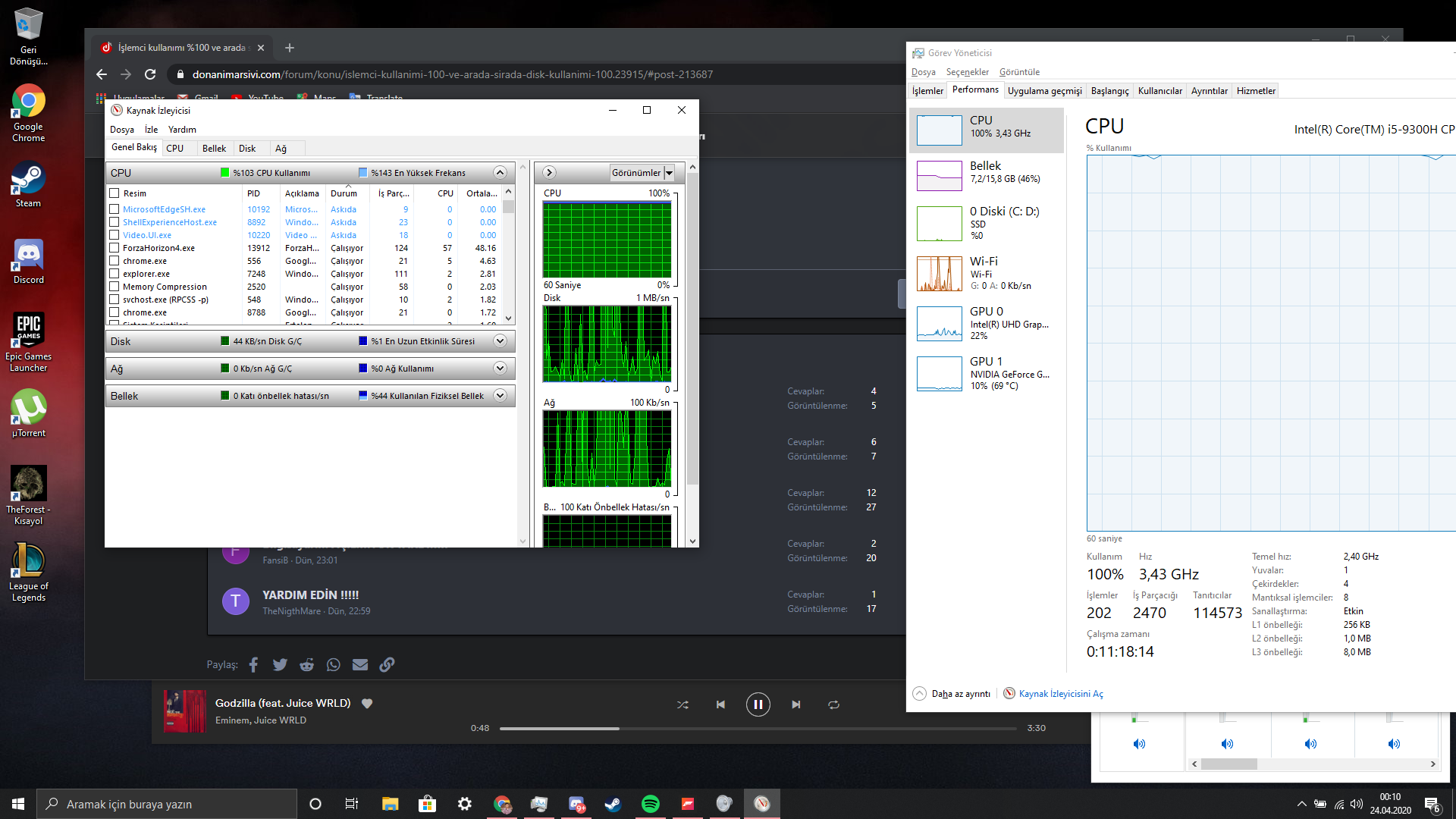1456x819 pixels.
Task: Select Bellek in Task Manager performance list
Action: point(987,176)
